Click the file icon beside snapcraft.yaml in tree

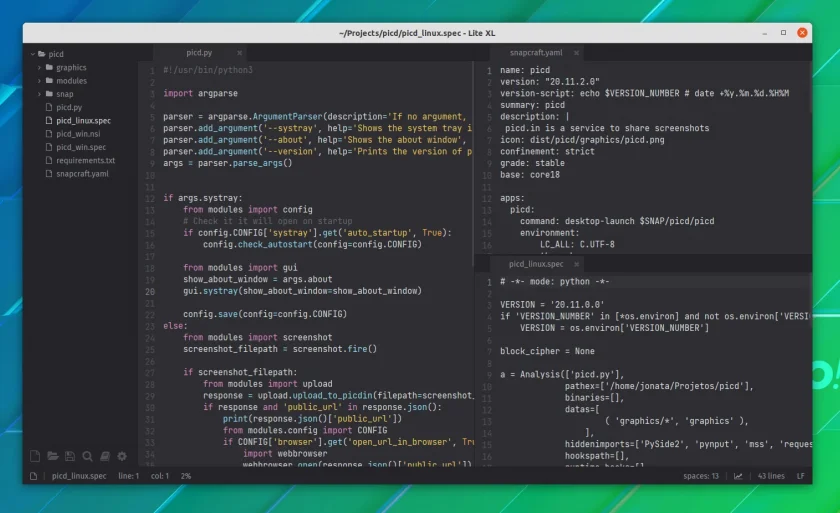pos(49,173)
